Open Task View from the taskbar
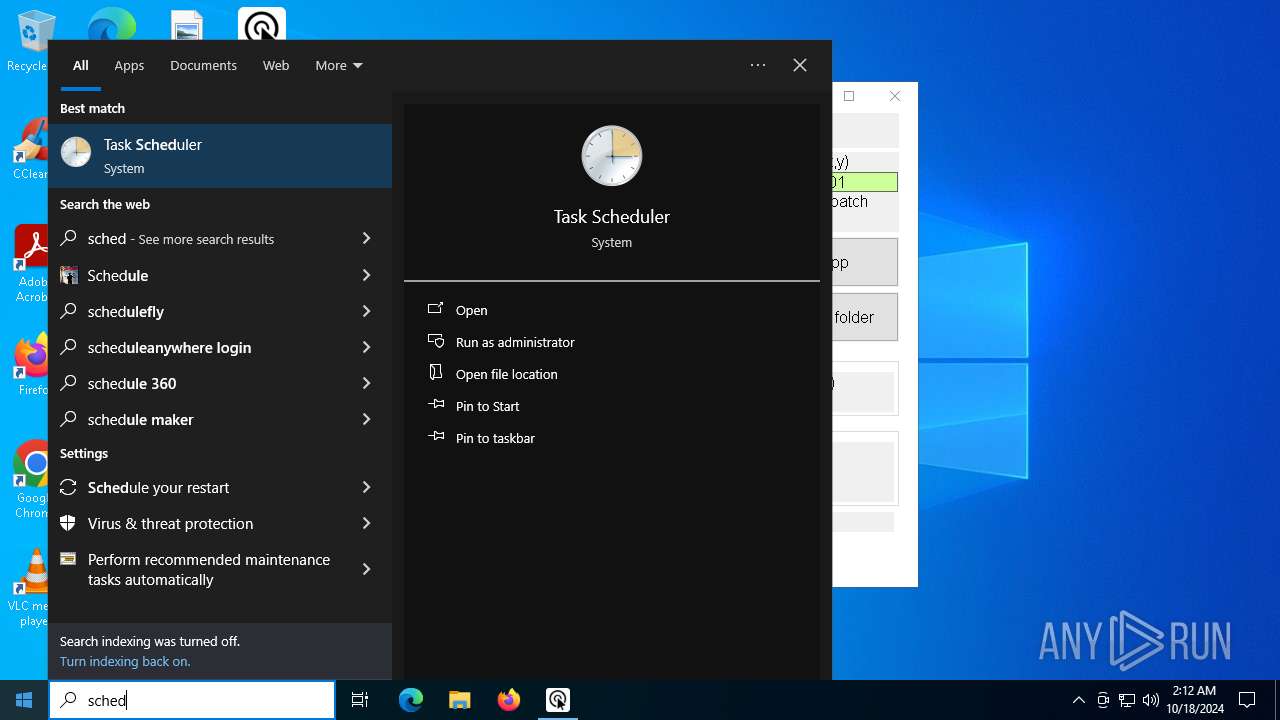The height and width of the screenshot is (720, 1280). point(360,700)
